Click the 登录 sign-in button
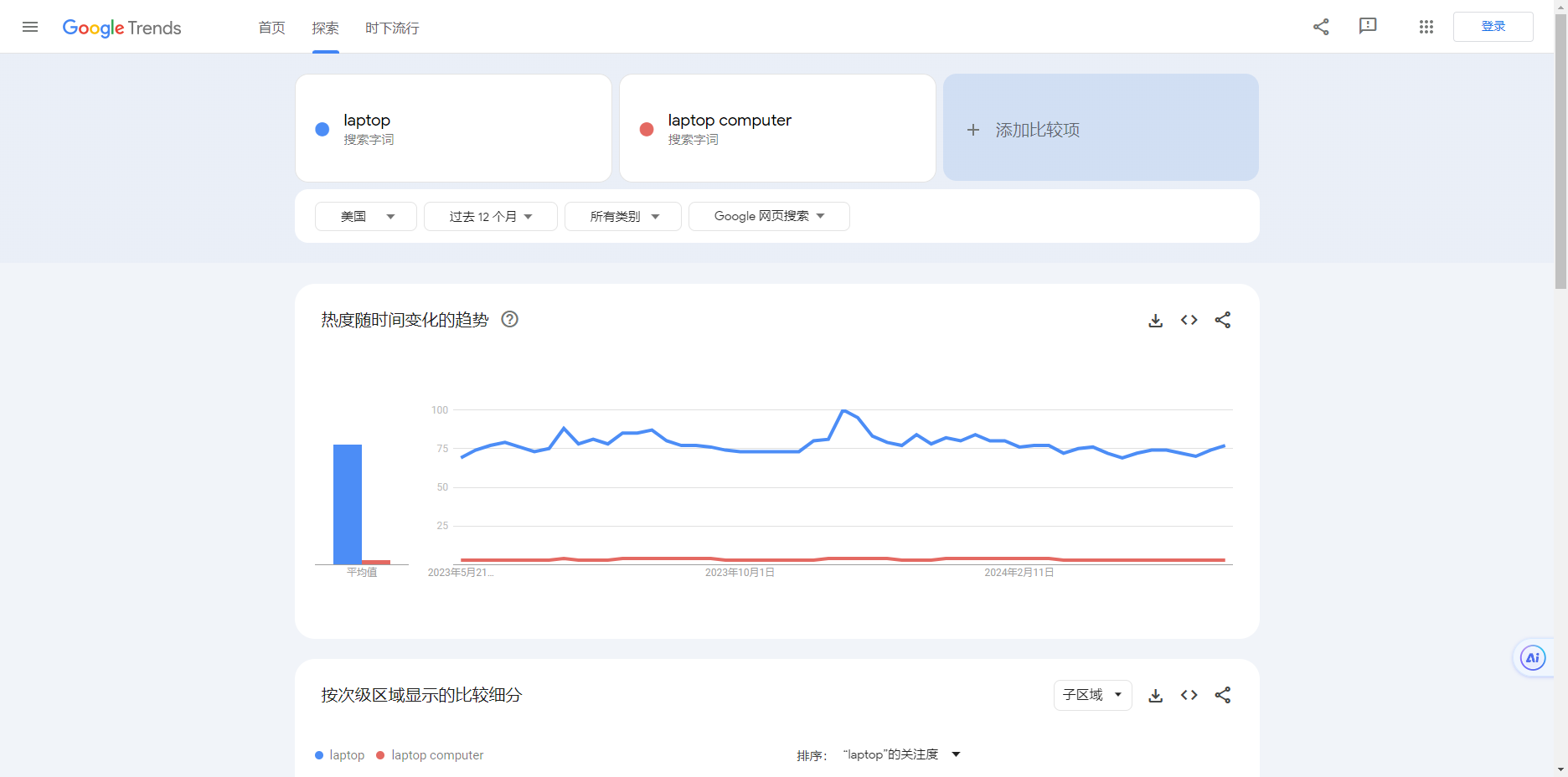The height and width of the screenshot is (777, 1568). tap(1493, 27)
